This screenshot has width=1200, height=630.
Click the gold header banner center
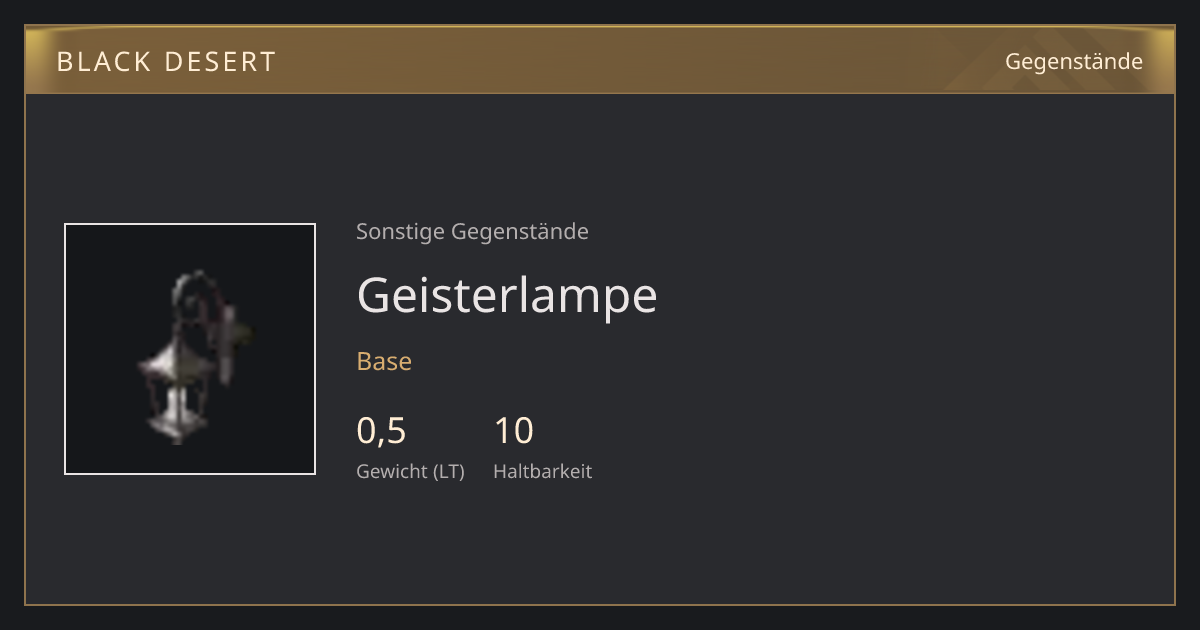[x=600, y=61]
